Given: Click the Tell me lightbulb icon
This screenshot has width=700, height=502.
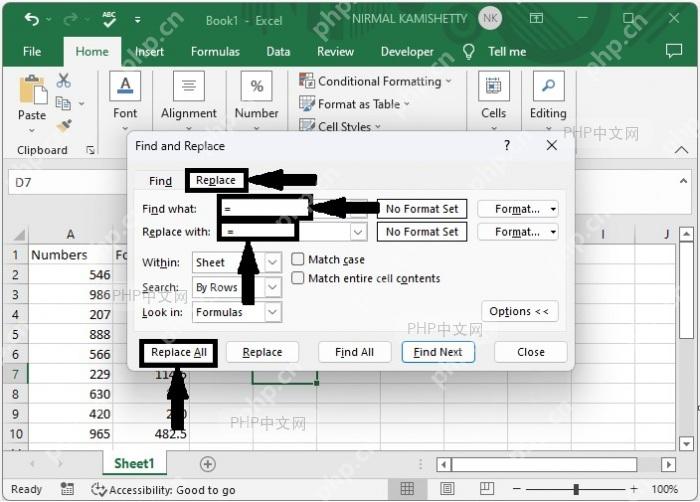Looking at the screenshot, I should tap(468, 51).
